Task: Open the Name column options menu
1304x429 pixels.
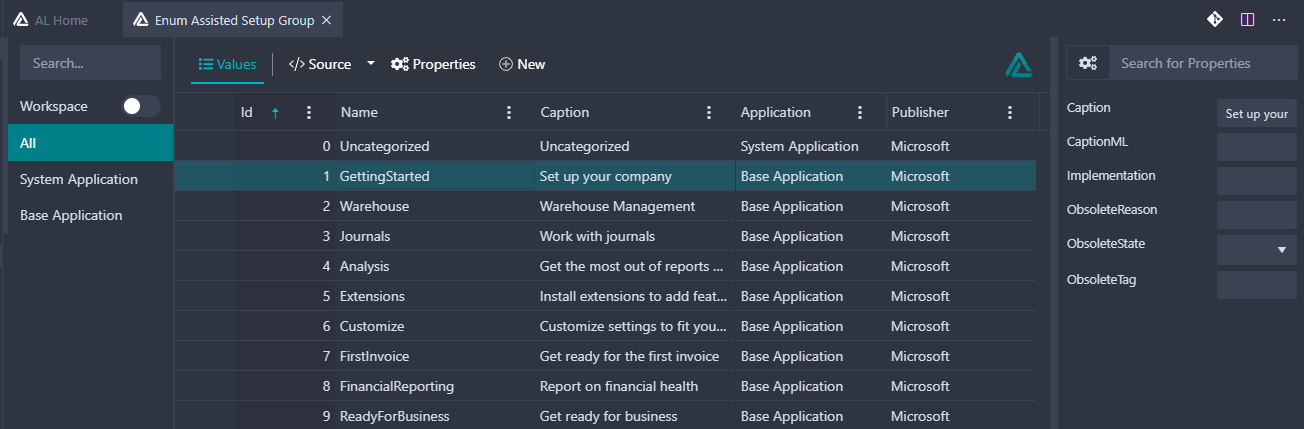Action: 509,112
